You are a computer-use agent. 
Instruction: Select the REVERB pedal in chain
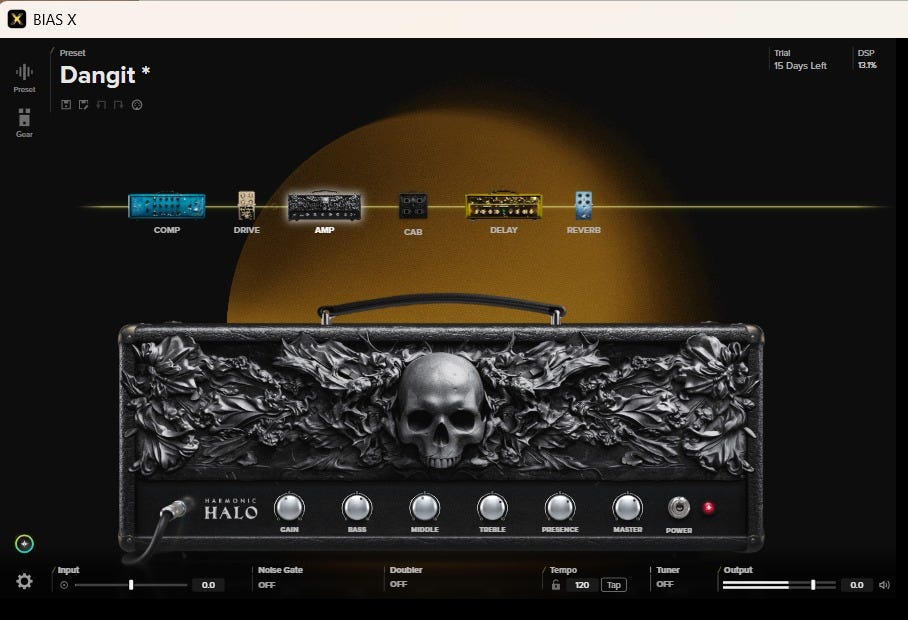click(x=584, y=206)
